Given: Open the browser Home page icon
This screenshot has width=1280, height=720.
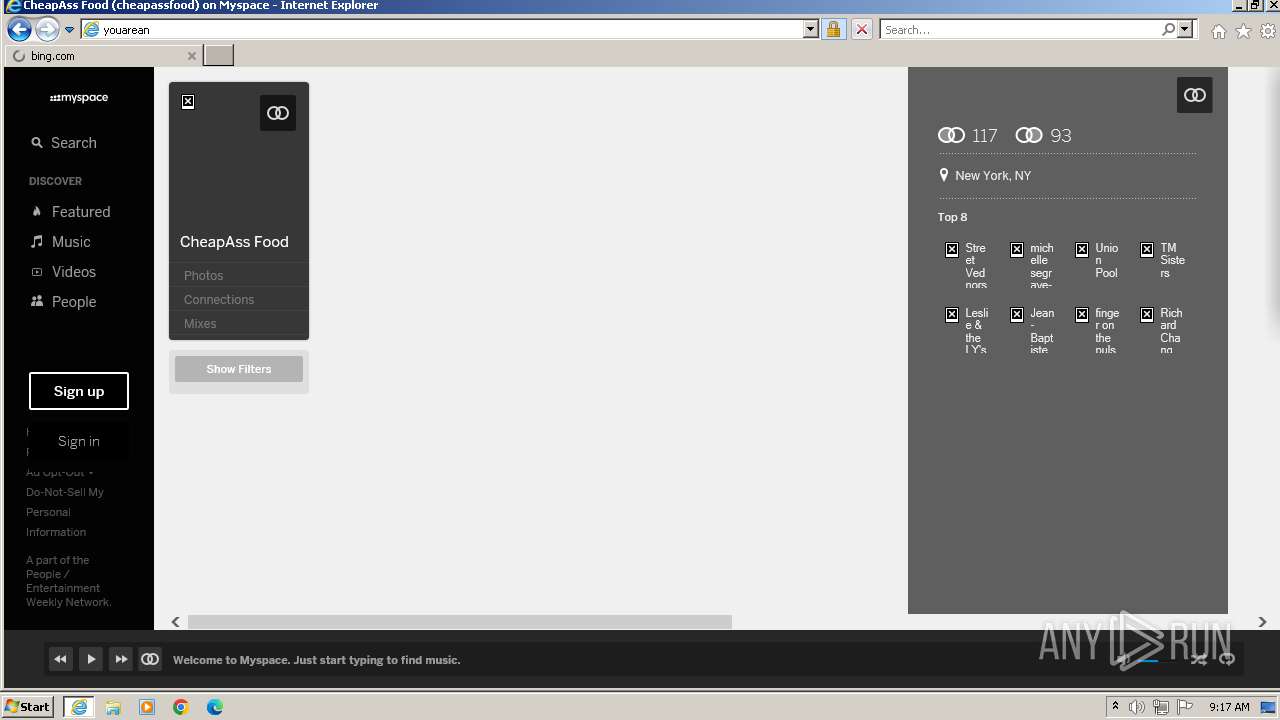Looking at the screenshot, I should click(x=1218, y=31).
